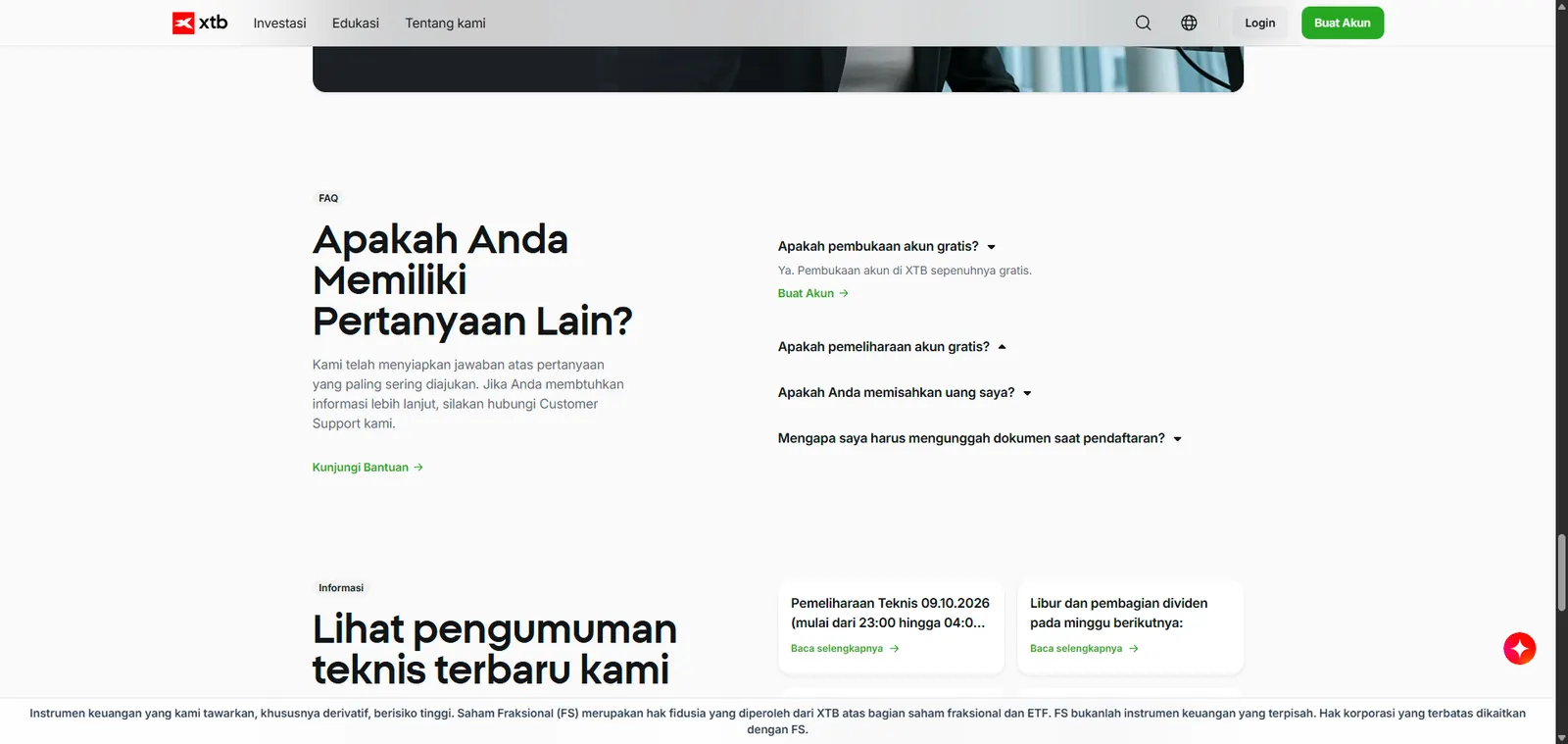Screen dimensions: 1568x744
Task: Click the Login button
Action: pos(1259,23)
